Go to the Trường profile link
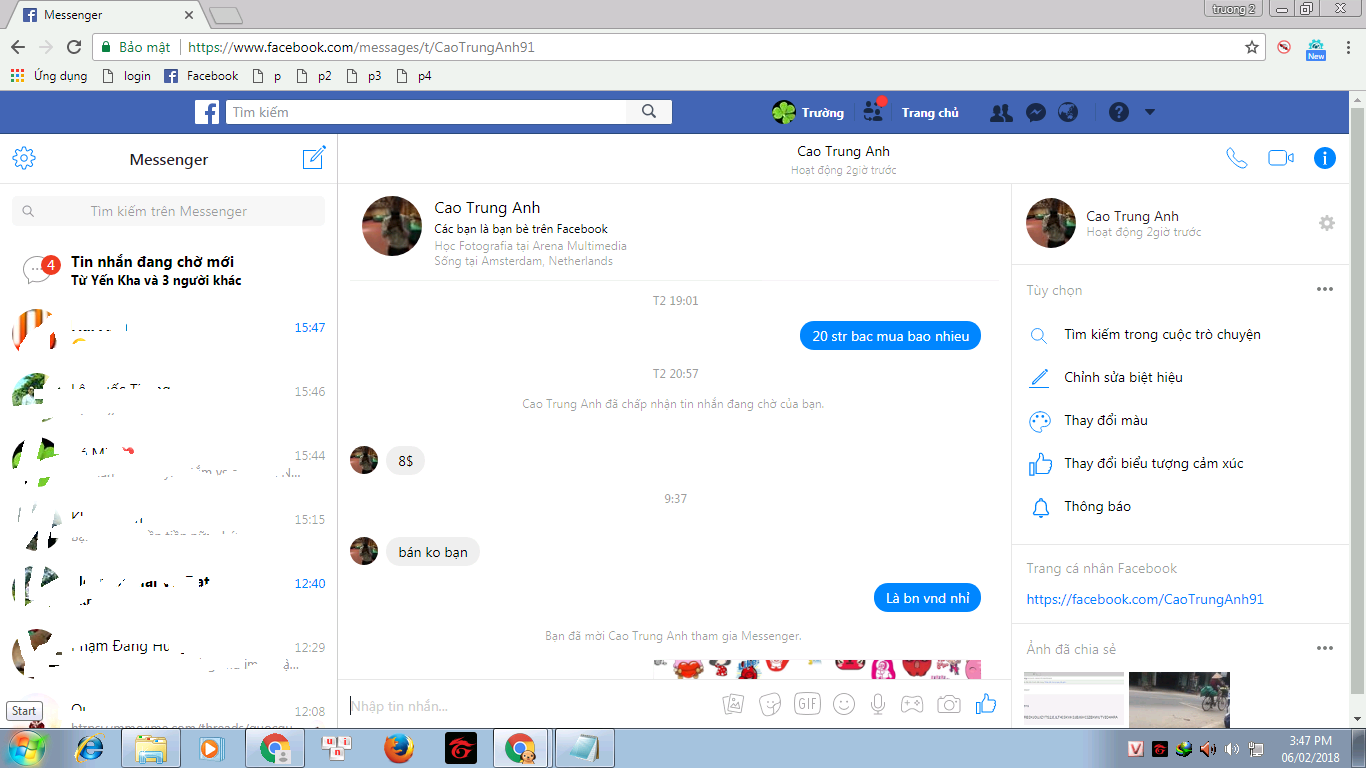The height and width of the screenshot is (768, 1366). point(808,113)
